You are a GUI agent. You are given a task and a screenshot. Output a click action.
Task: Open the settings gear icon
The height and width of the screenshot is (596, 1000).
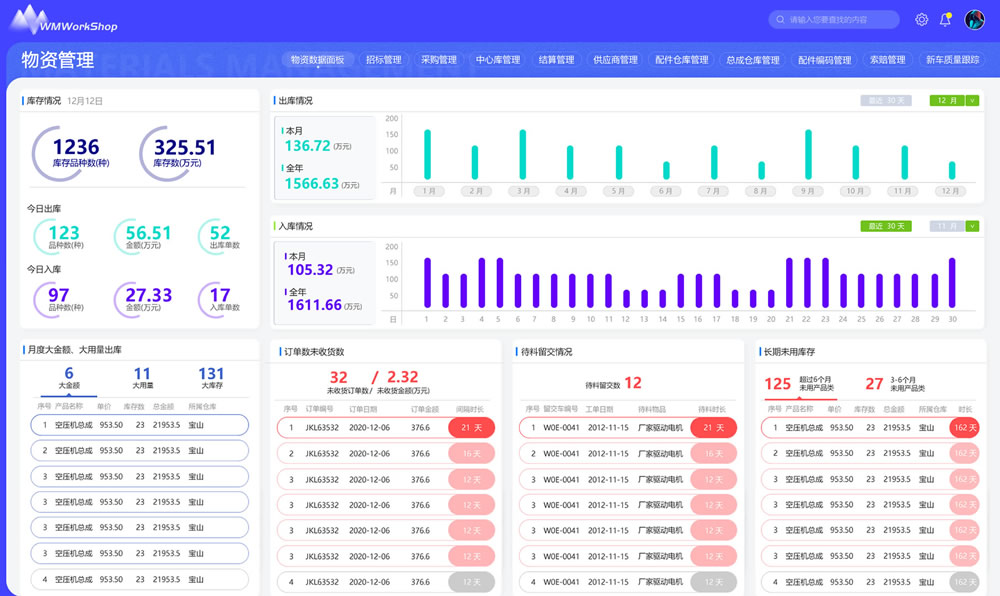pos(922,19)
